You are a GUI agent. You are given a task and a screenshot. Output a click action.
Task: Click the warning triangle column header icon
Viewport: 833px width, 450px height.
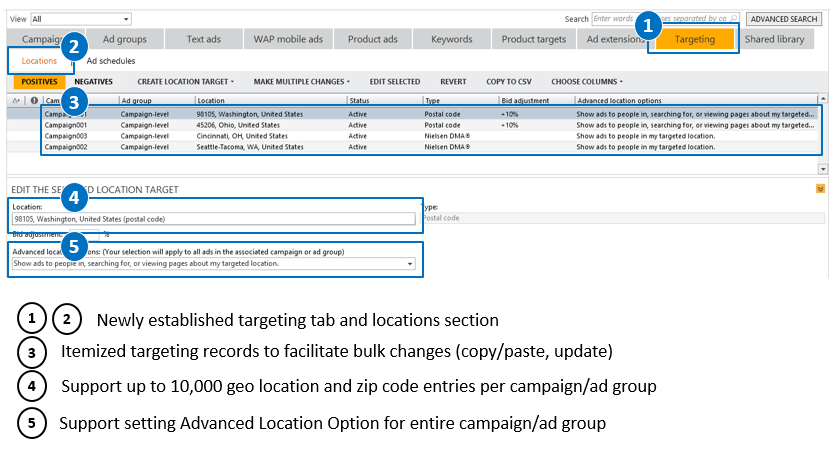tap(17, 101)
